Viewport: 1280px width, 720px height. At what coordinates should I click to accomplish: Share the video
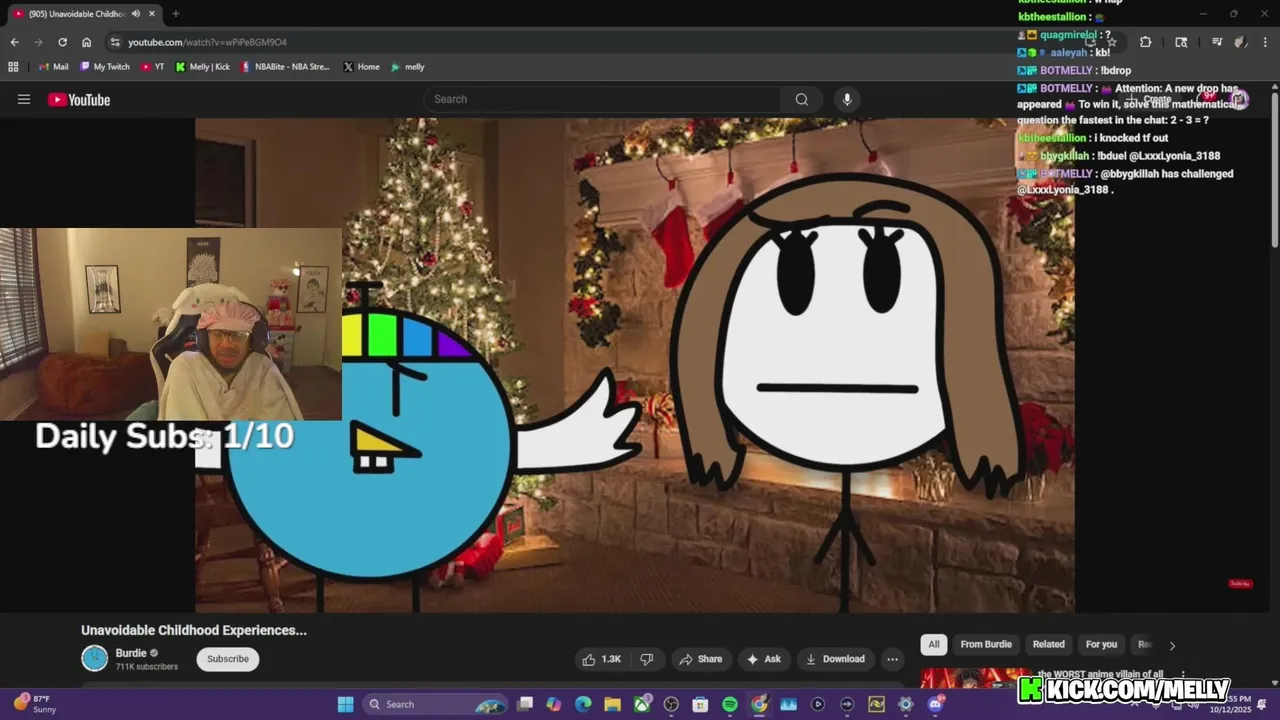pos(700,659)
